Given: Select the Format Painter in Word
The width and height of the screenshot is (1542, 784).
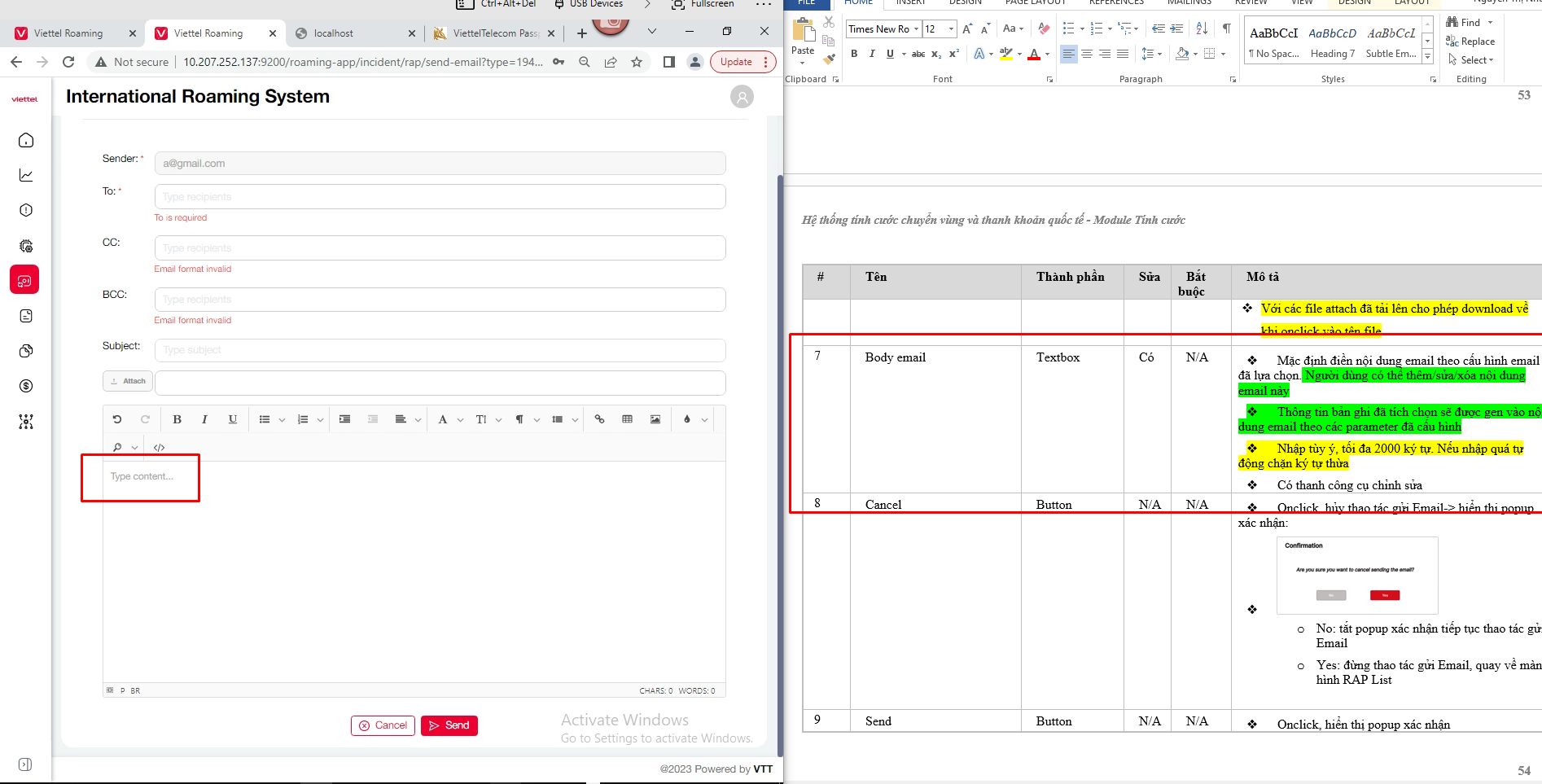Looking at the screenshot, I should coord(829,59).
